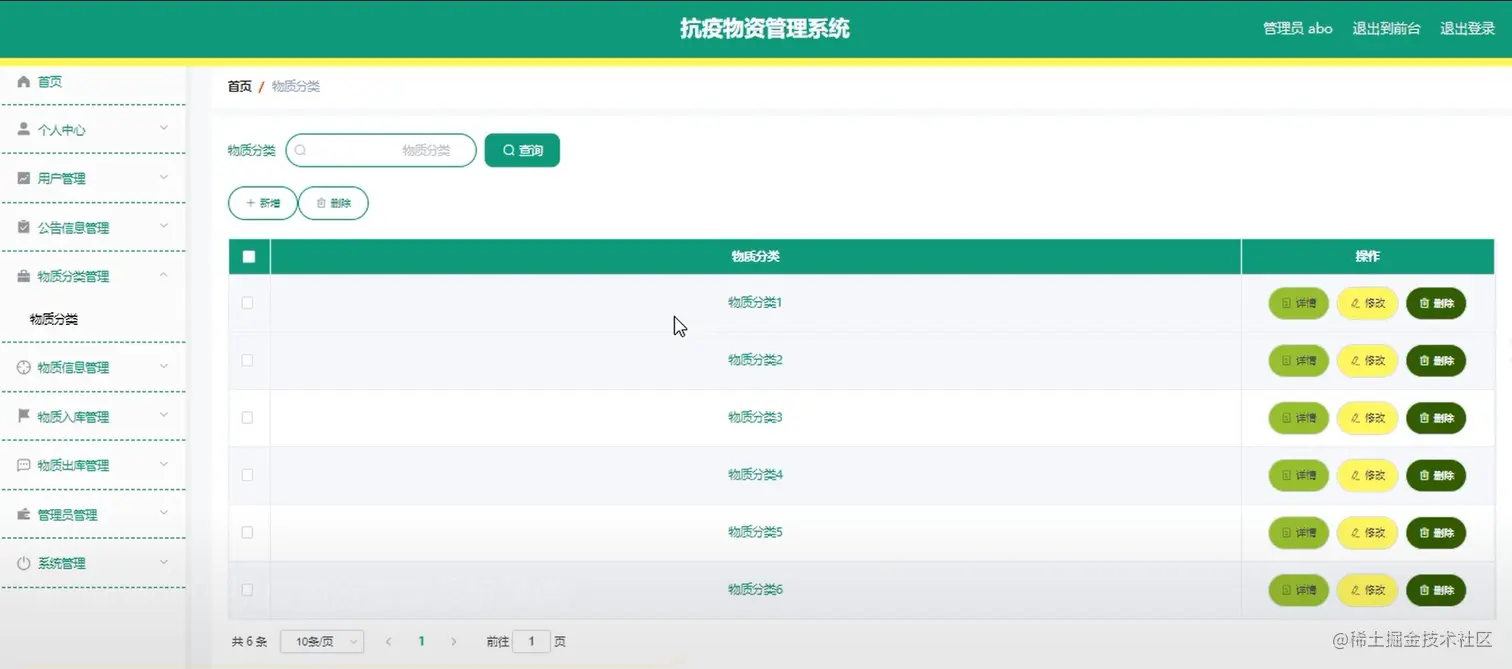Select the 管理员管理 sidebar icon

[22, 514]
